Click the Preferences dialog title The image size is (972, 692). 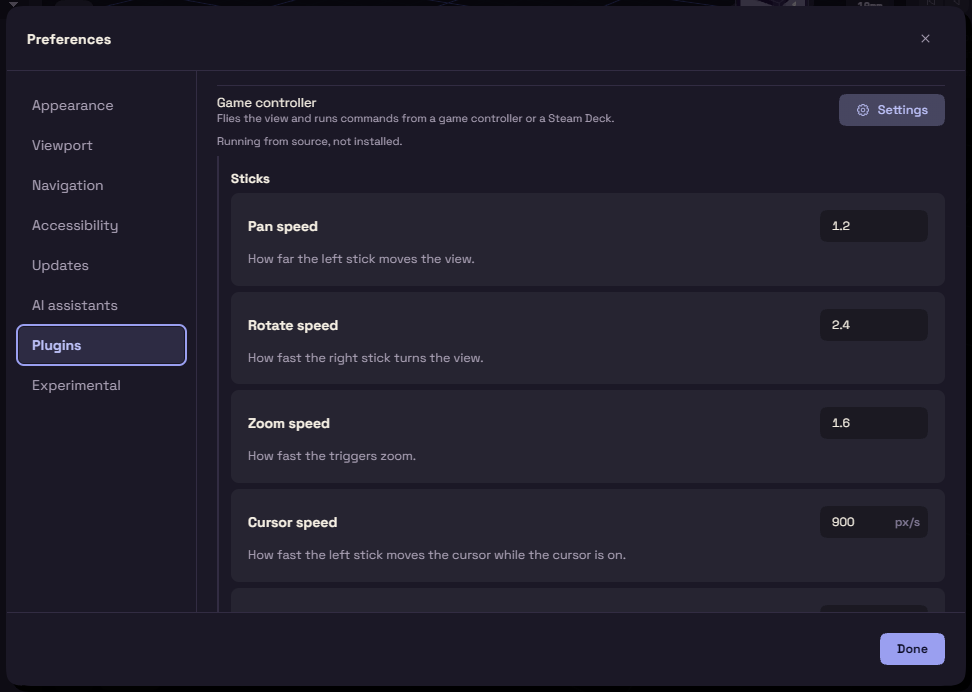[x=69, y=39]
